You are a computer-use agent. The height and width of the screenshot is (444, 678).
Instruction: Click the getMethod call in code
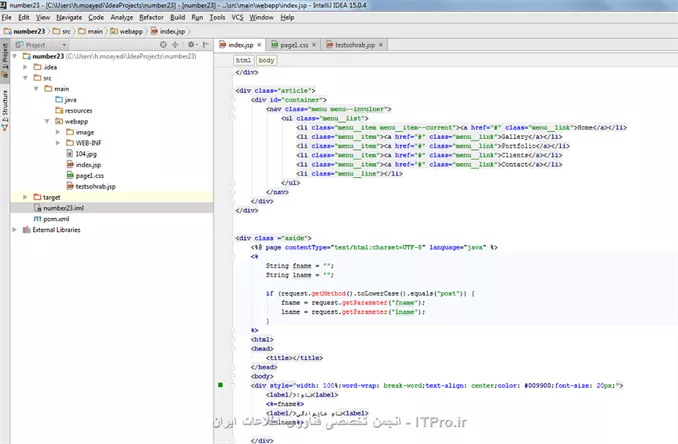tap(328, 294)
